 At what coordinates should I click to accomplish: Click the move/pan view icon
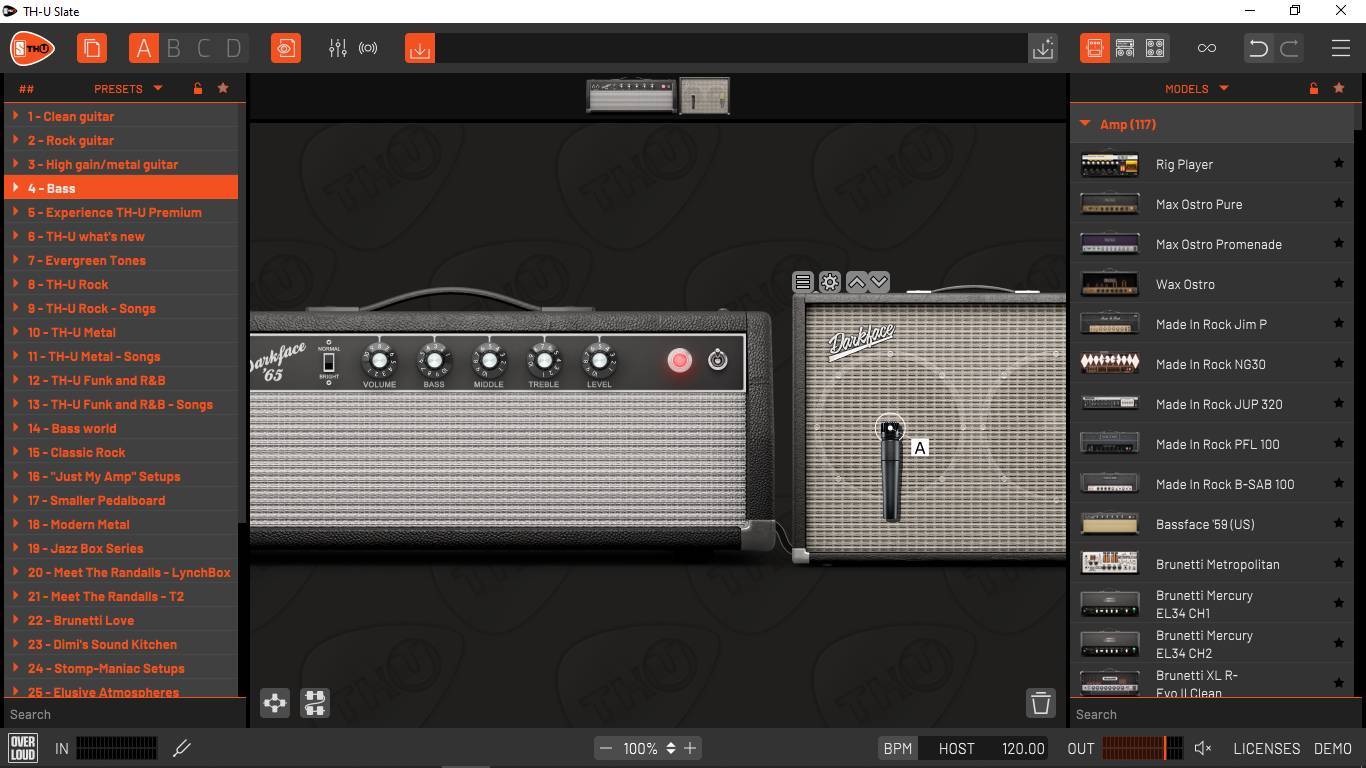click(x=275, y=703)
